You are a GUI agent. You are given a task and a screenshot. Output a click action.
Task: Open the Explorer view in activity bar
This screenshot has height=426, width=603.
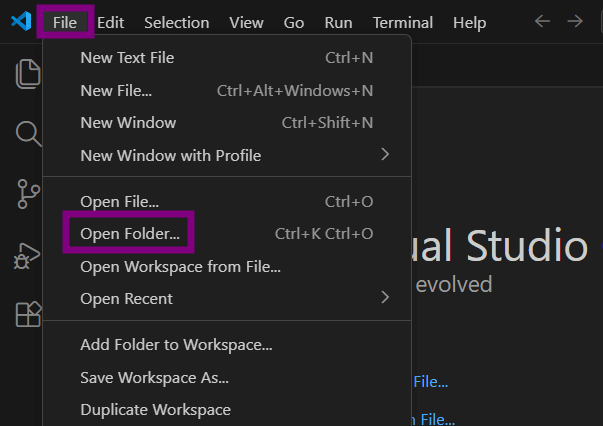(x=28, y=74)
